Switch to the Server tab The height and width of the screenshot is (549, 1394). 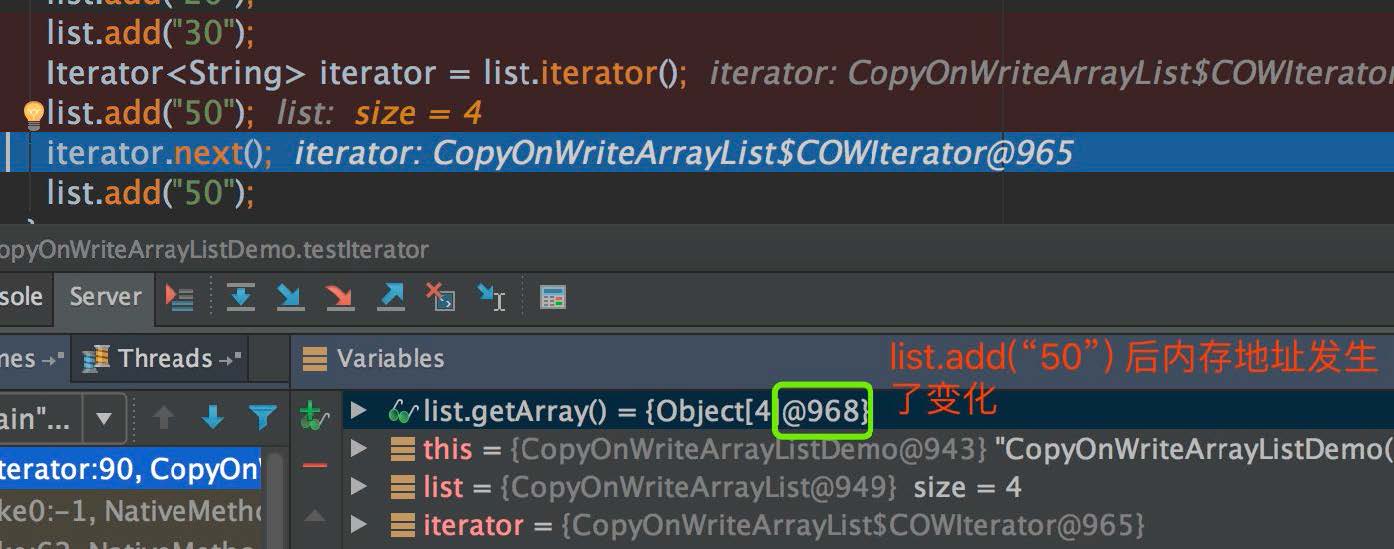point(105,297)
